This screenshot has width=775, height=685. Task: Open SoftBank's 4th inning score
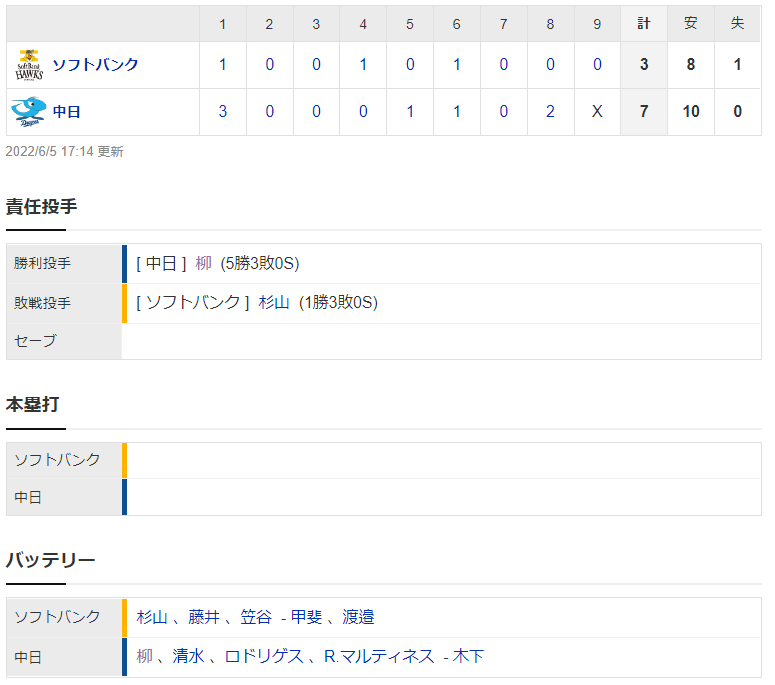click(x=363, y=65)
